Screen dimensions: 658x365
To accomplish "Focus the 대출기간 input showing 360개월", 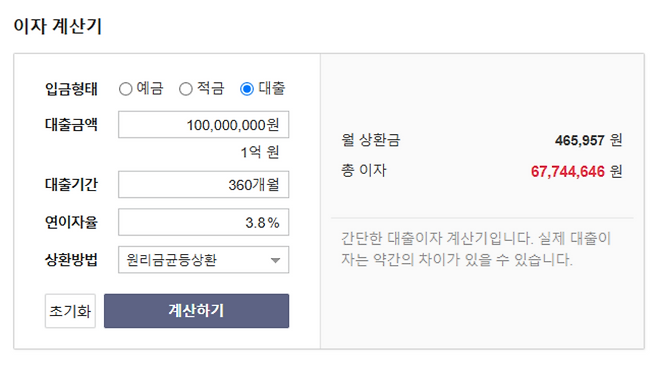I will point(204,184).
